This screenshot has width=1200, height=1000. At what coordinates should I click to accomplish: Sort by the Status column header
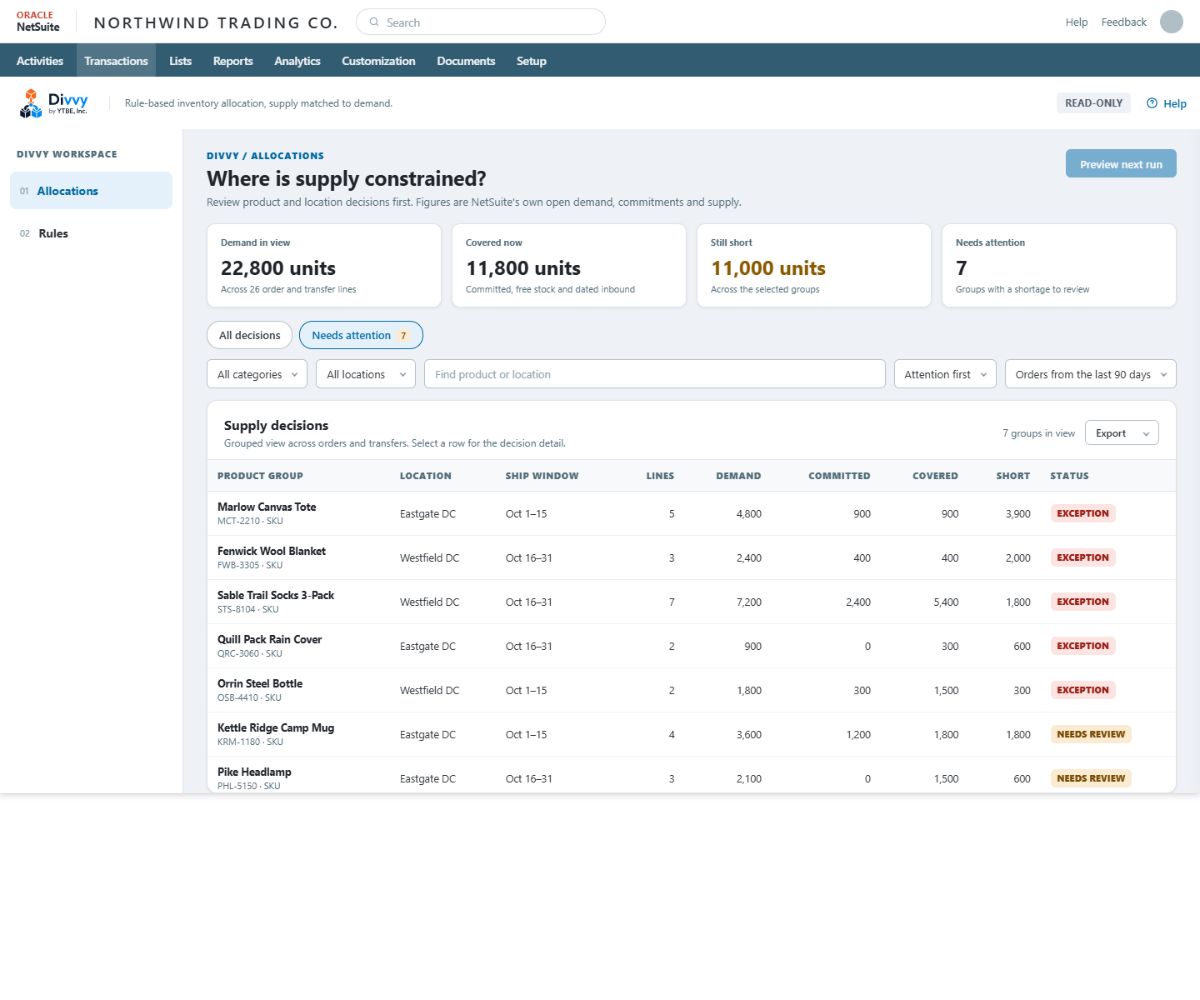(1069, 476)
